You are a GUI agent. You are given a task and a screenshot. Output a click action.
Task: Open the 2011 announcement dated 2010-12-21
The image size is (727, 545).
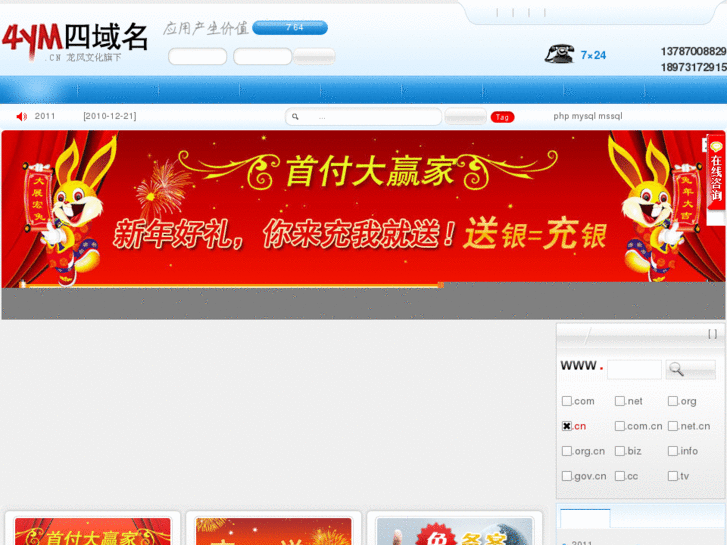85,116
